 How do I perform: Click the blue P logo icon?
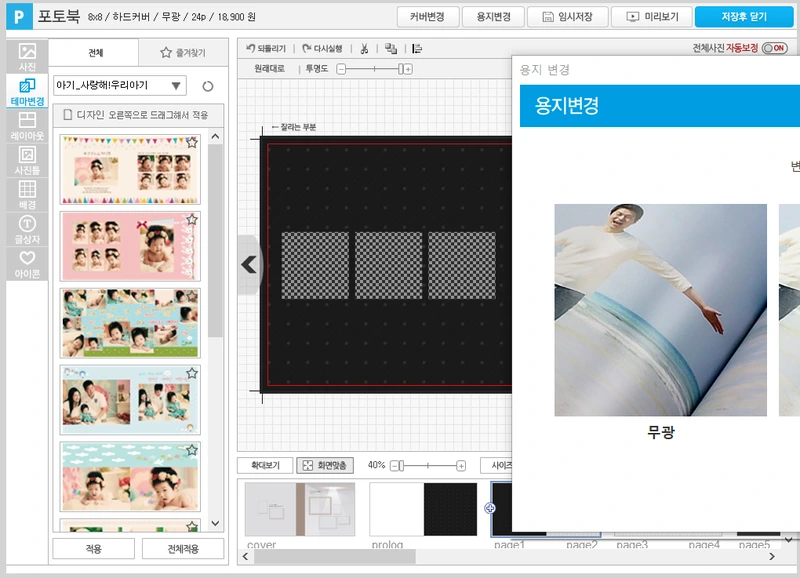tap(19, 17)
